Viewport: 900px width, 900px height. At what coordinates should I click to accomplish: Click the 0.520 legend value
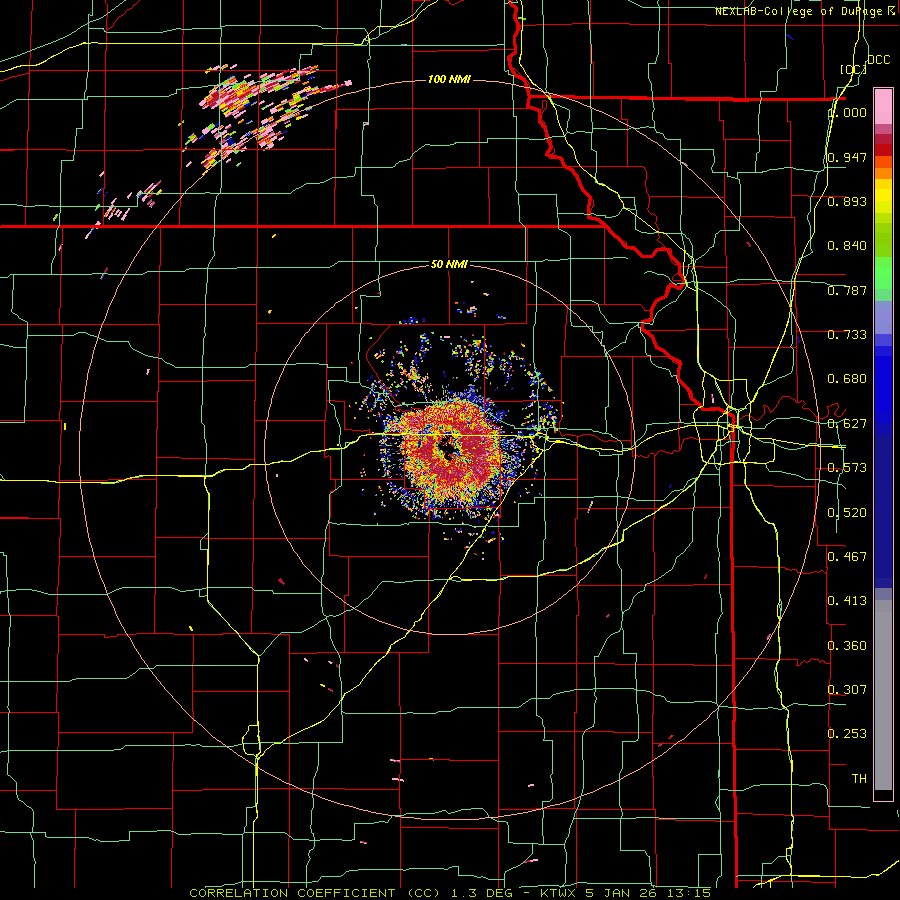[847, 513]
